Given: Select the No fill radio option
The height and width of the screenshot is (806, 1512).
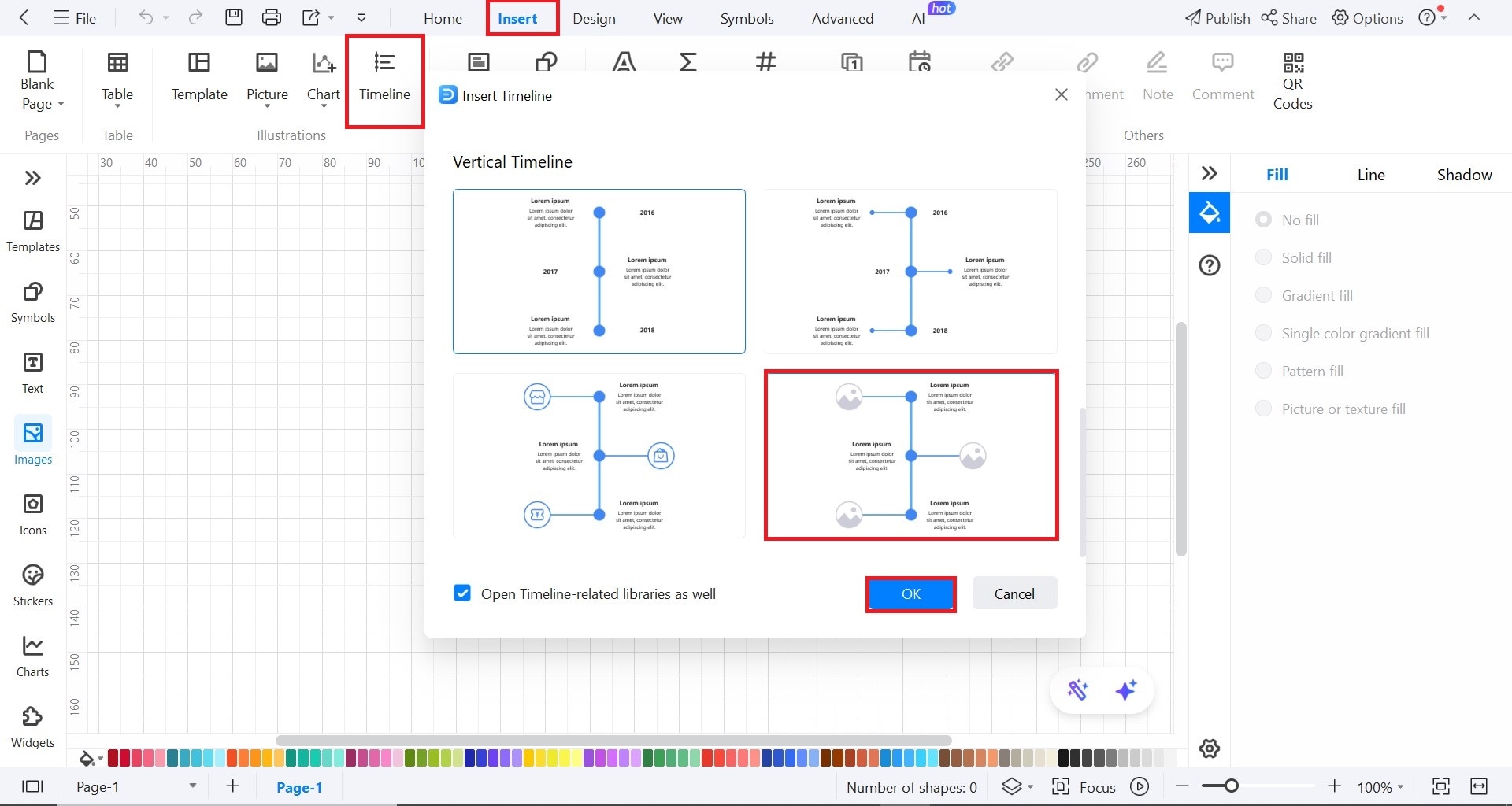Looking at the screenshot, I should point(1263,220).
